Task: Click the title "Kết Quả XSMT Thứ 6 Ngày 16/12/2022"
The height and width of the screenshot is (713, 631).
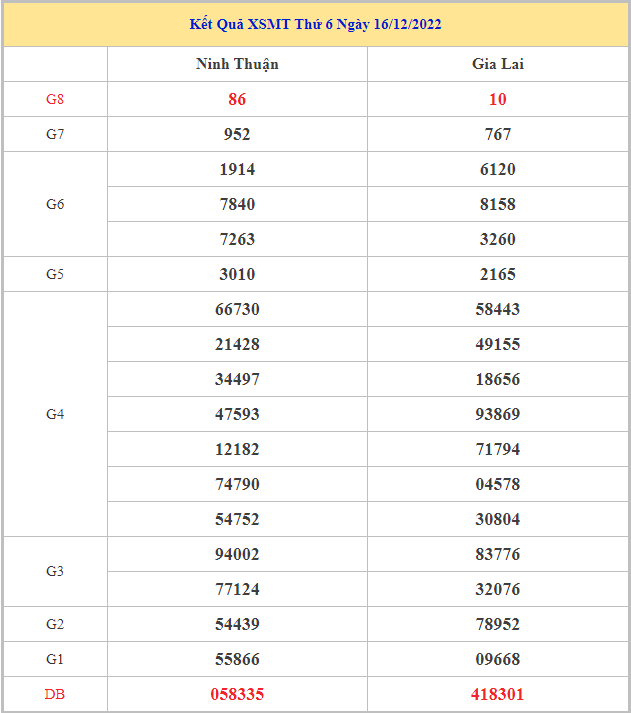Action: coord(315,24)
